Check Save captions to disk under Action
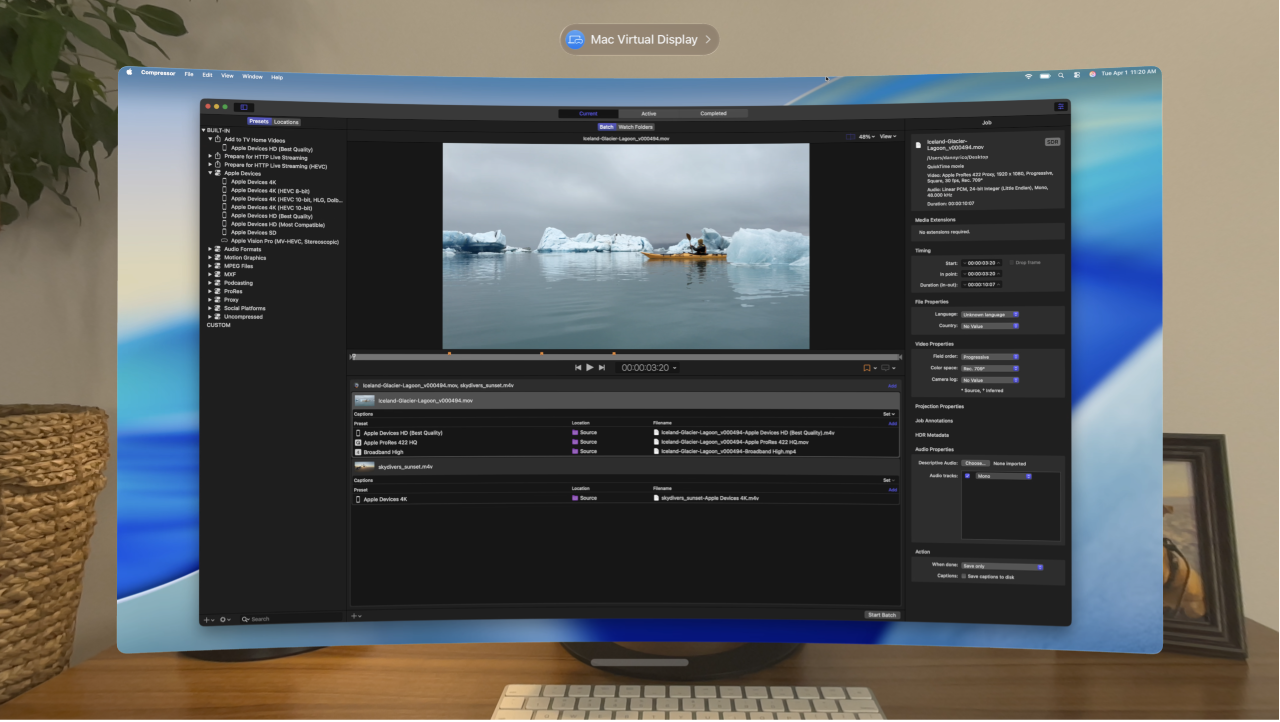Screen dimensions: 1280x722 [963, 576]
